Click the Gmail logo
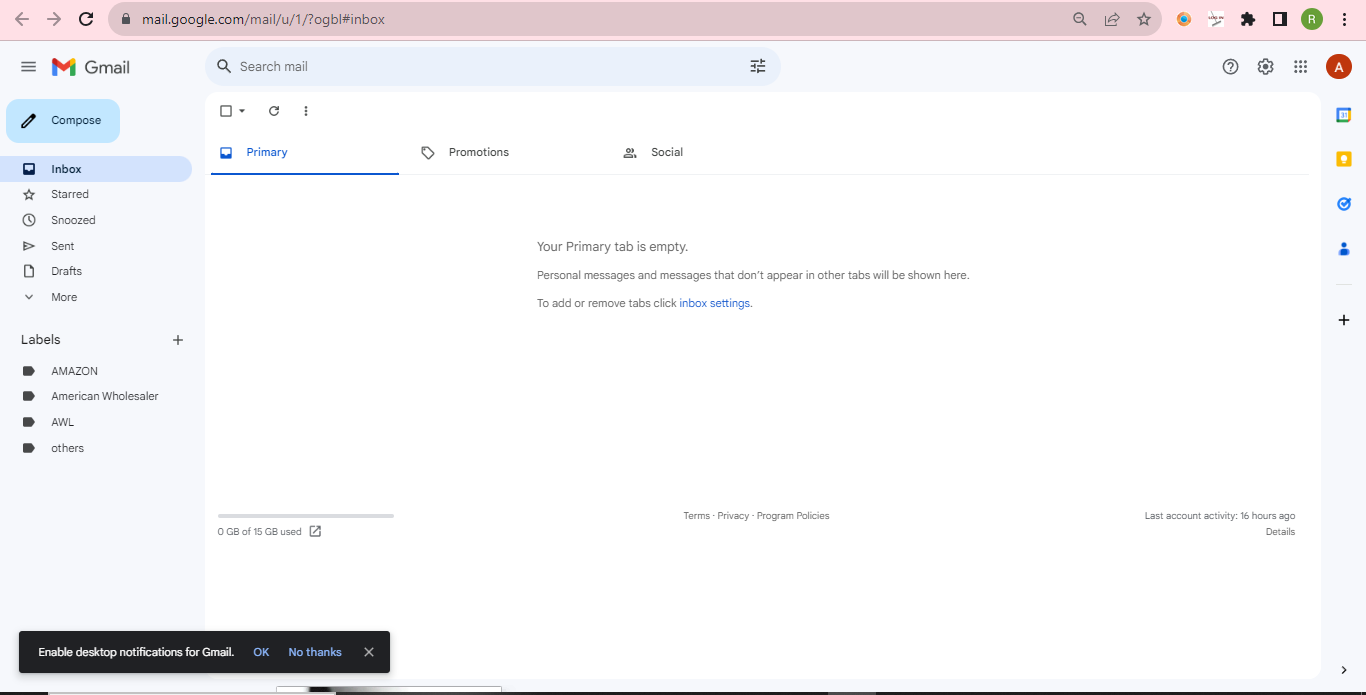1366x695 pixels. tap(91, 67)
